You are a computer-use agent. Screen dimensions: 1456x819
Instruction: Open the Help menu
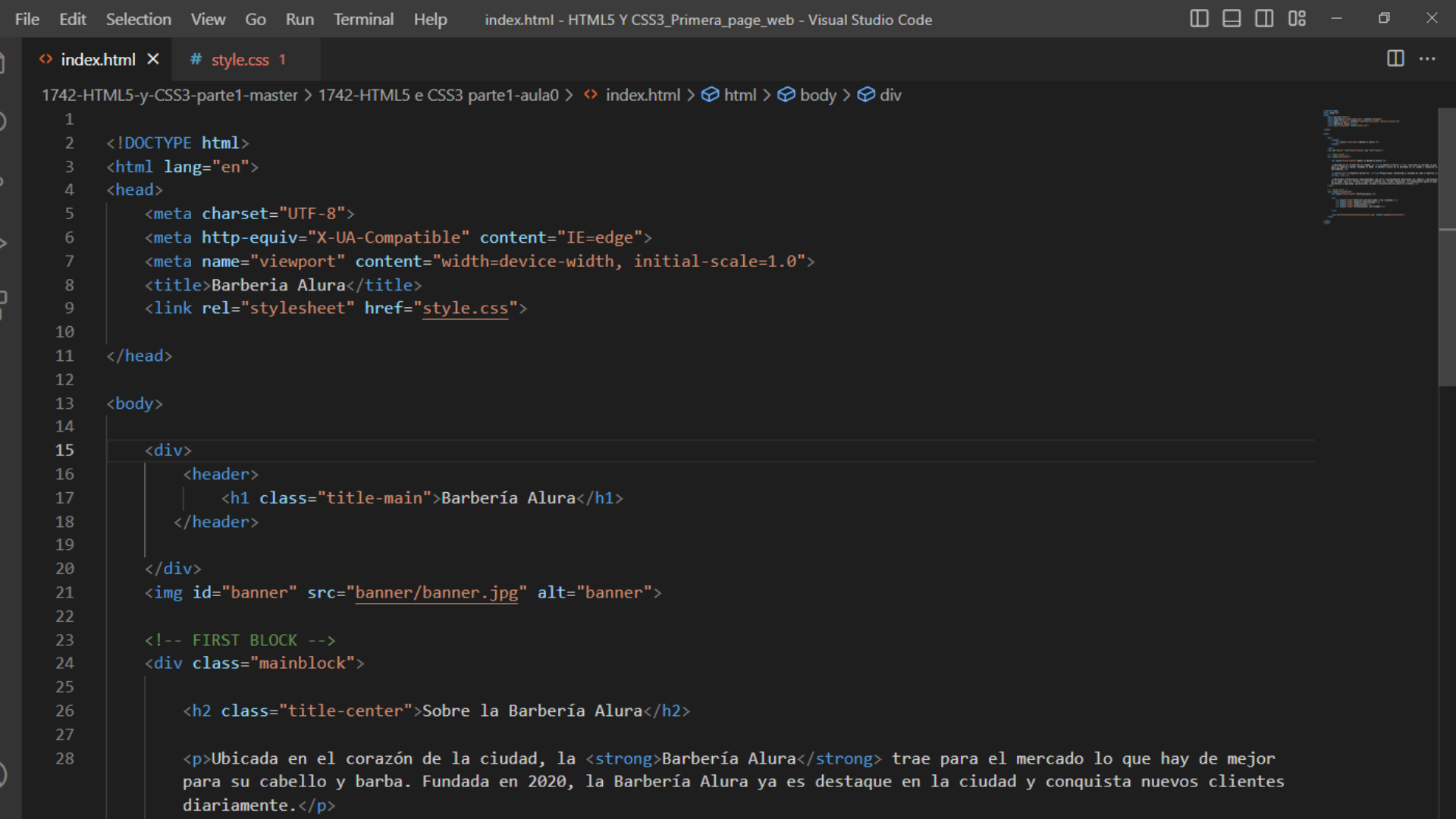tap(430, 20)
